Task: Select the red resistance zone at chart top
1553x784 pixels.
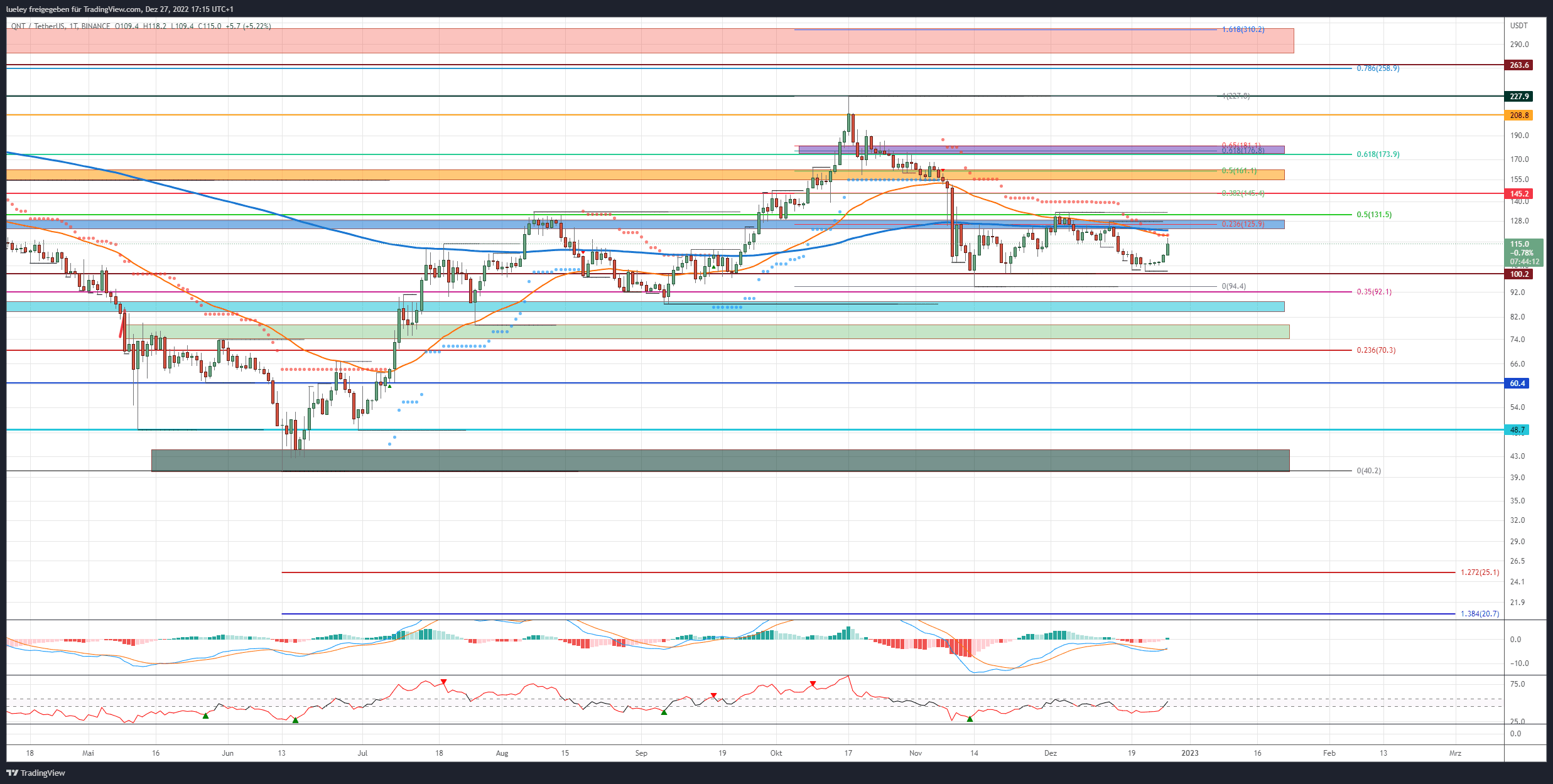Action: click(650, 41)
